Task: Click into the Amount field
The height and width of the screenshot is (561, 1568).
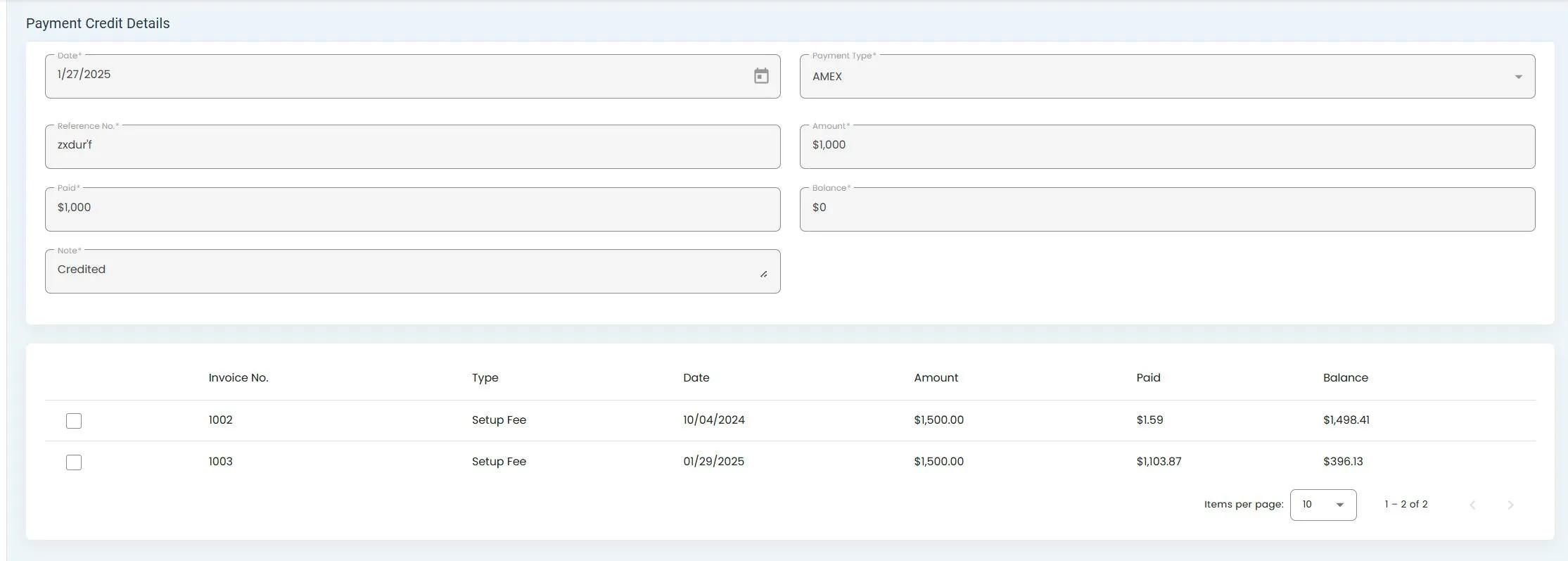Action: pos(1166,146)
